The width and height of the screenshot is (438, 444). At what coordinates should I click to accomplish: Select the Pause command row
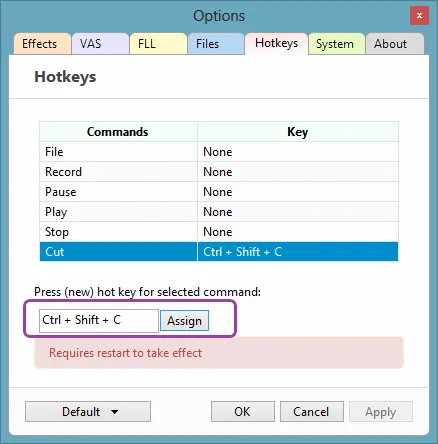tap(219, 192)
